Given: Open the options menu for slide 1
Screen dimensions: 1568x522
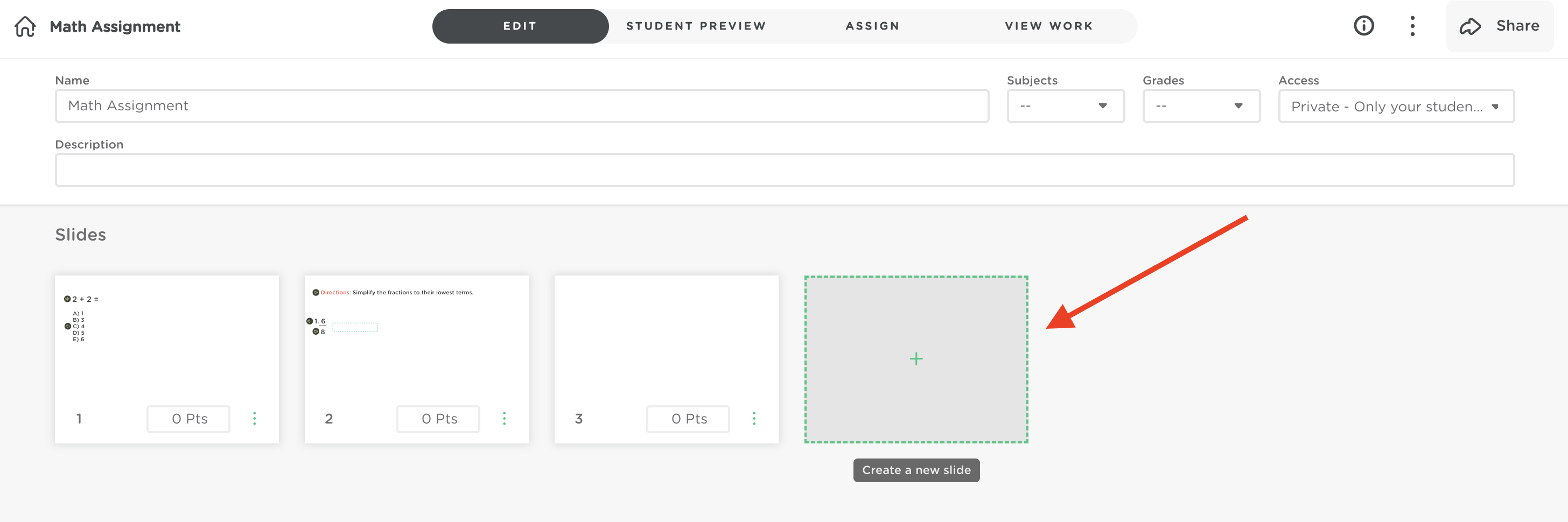Looking at the screenshot, I should pos(255,419).
